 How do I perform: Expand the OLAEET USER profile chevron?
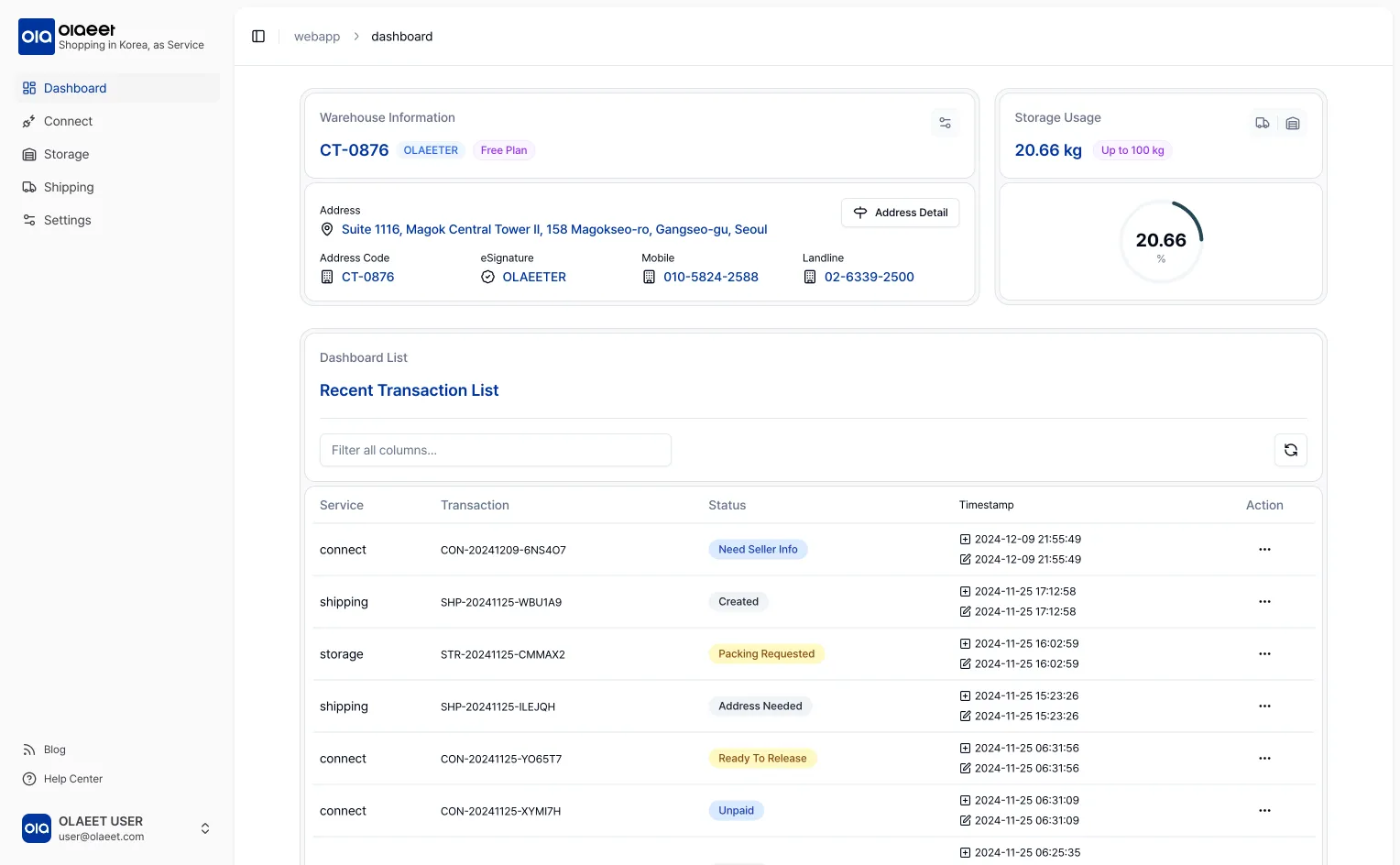click(204, 827)
